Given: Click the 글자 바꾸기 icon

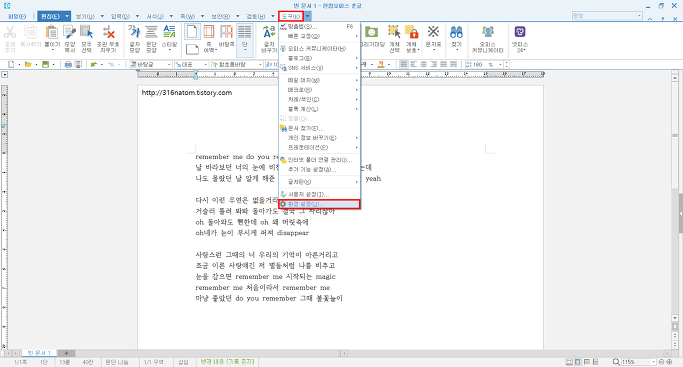Looking at the screenshot, I should tap(269, 32).
